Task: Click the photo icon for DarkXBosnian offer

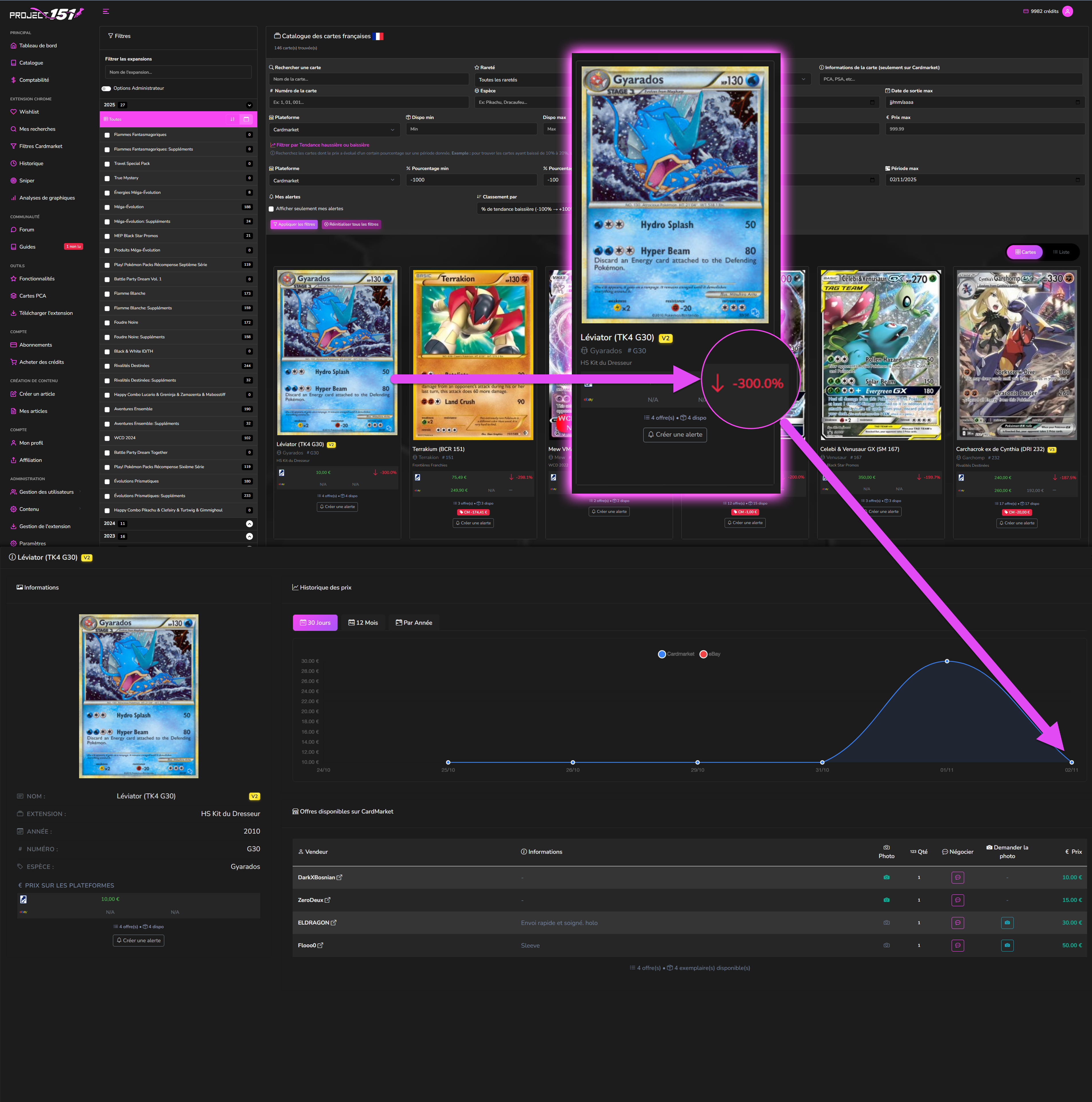Action: tap(886, 877)
